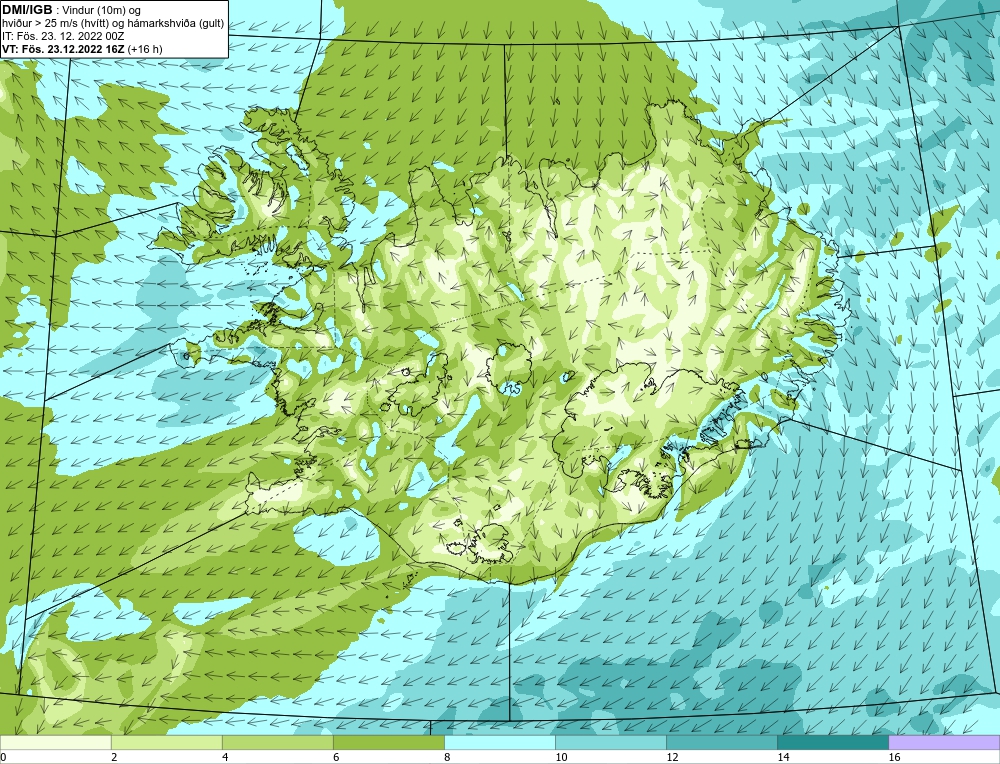
Task: Click the medium teal 12–14 m/s legend swatch
Action: [x=721, y=742]
